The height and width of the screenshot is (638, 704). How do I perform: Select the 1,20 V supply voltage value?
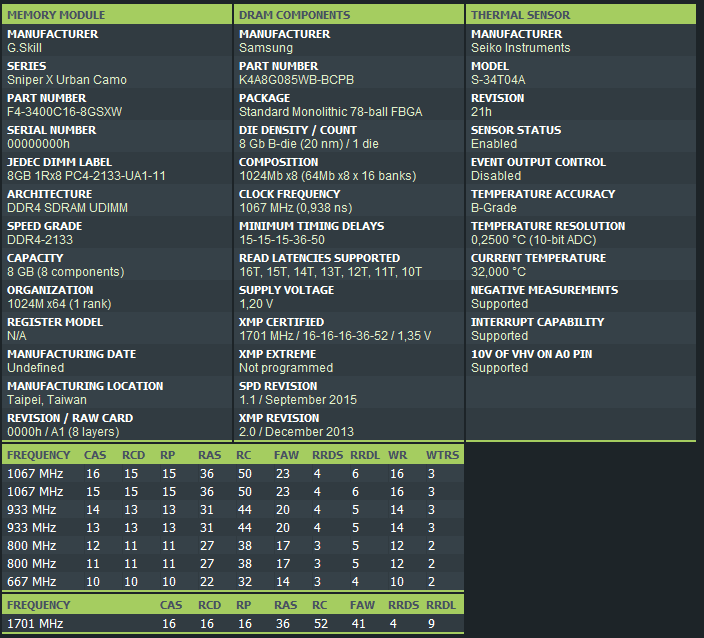(256, 304)
